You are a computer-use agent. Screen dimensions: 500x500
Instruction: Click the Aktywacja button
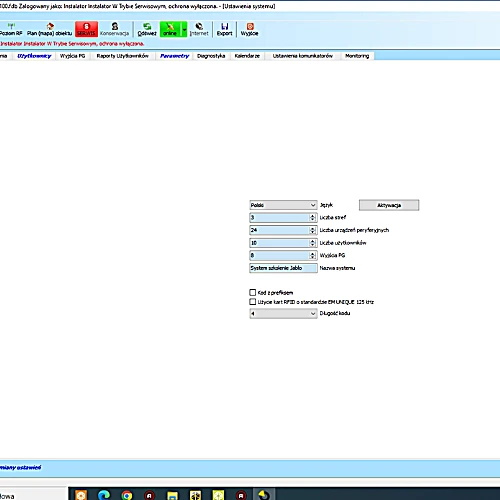click(x=389, y=205)
